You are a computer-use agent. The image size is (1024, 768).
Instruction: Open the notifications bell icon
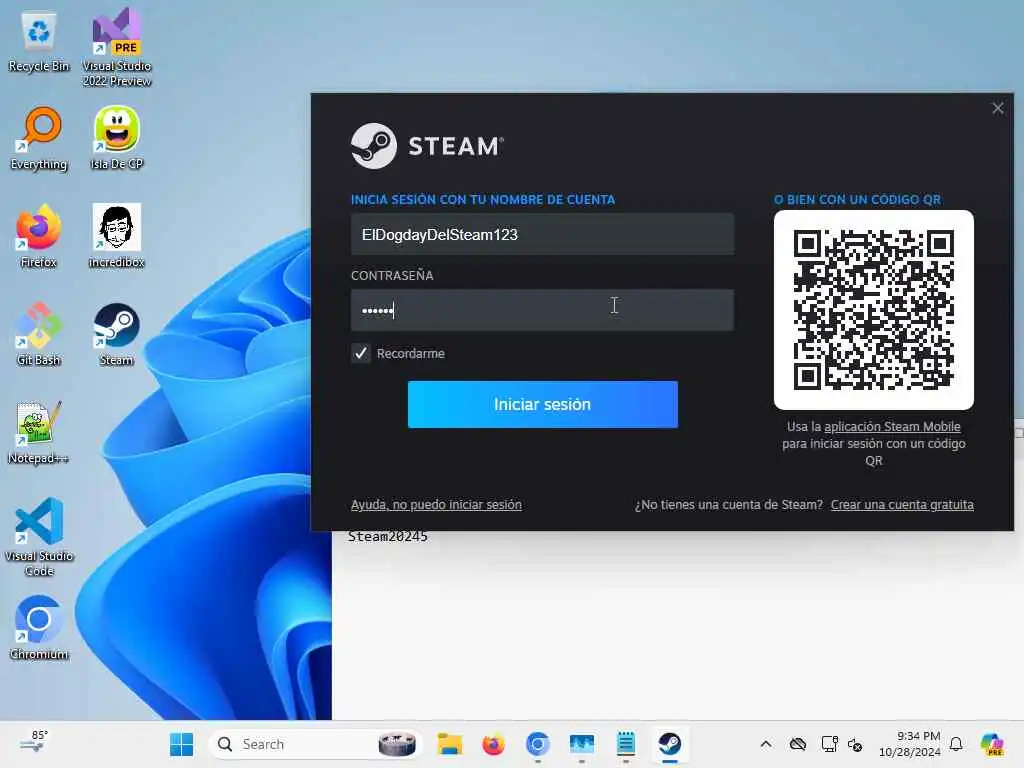956,744
